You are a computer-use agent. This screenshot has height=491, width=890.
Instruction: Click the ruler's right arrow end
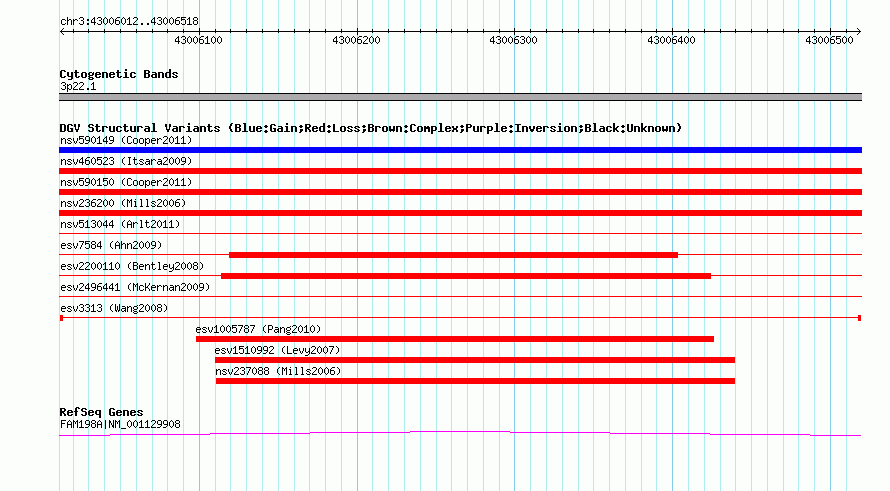[859, 32]
